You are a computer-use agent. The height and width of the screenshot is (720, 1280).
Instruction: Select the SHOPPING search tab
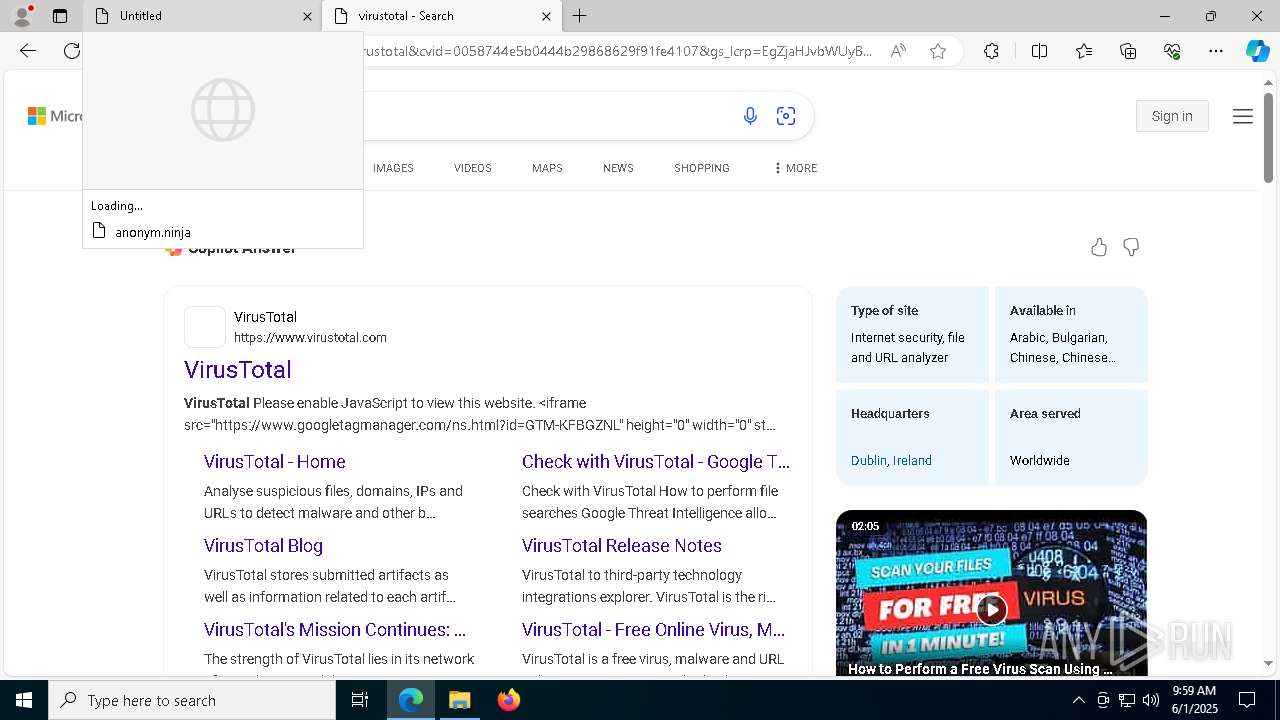702,168
